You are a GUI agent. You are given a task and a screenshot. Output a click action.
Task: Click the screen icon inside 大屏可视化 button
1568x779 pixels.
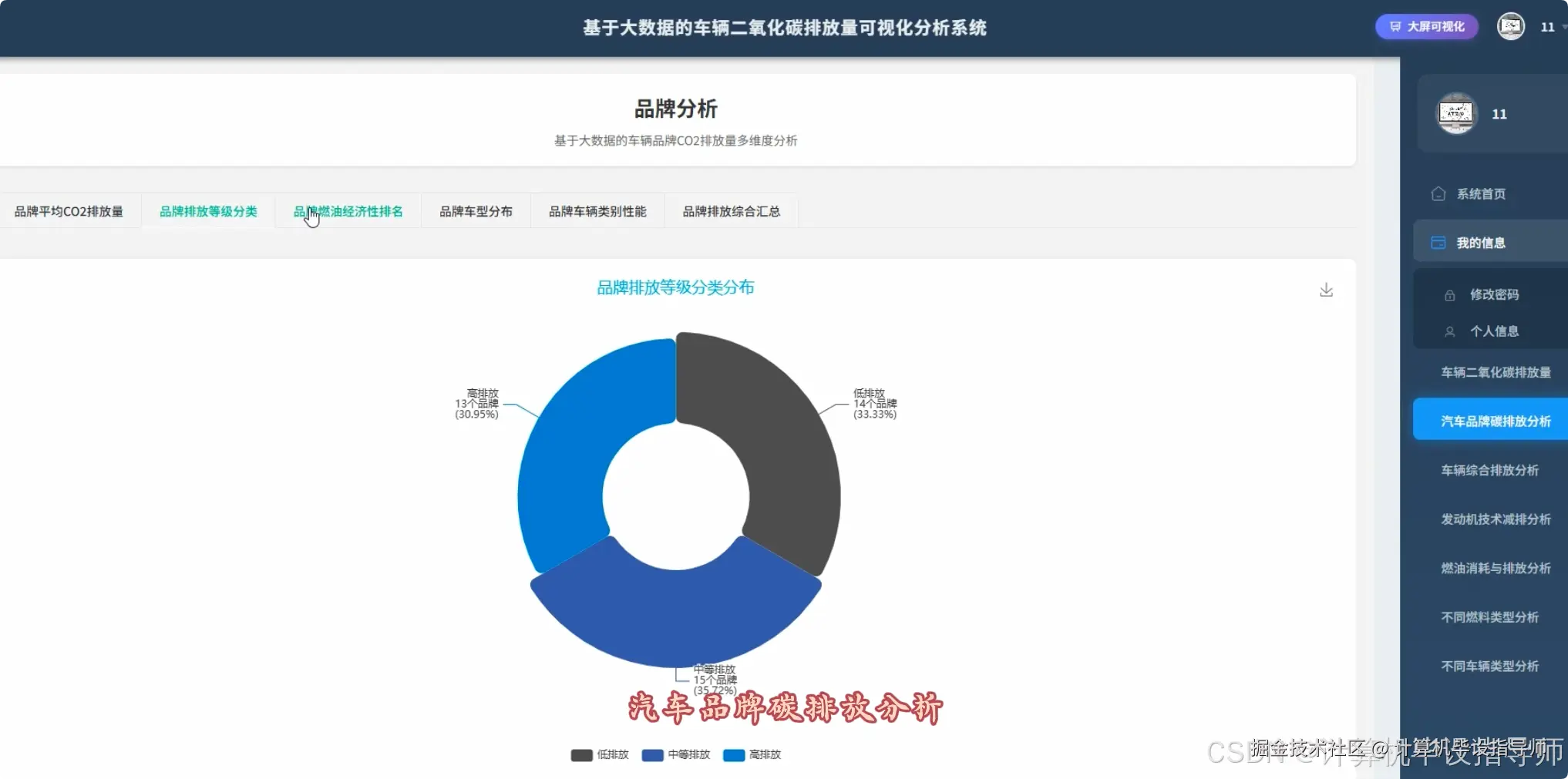click(1397, 25)
